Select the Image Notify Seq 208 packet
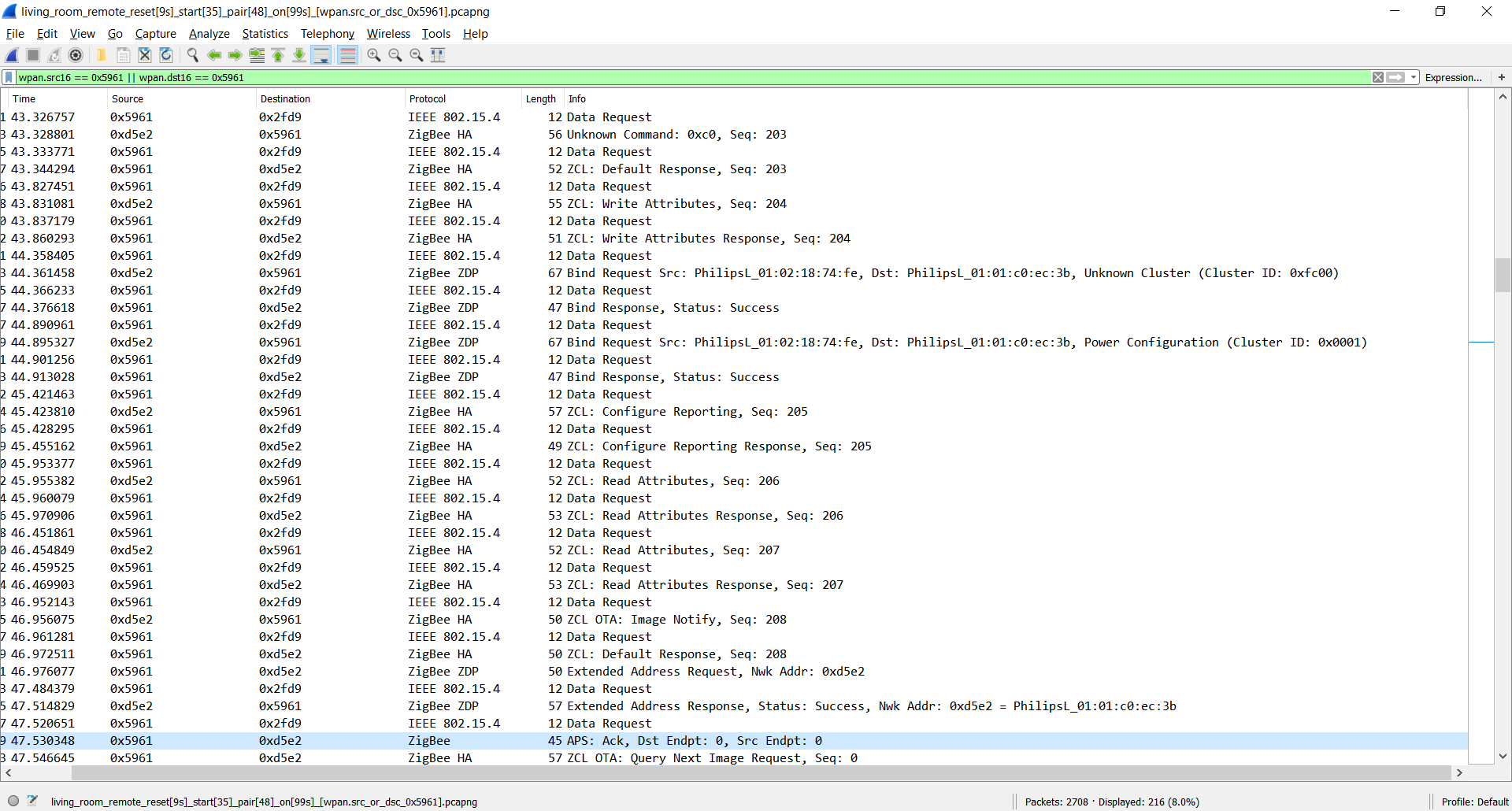Viewport: 1512px width, 811px height. [734, 620]
